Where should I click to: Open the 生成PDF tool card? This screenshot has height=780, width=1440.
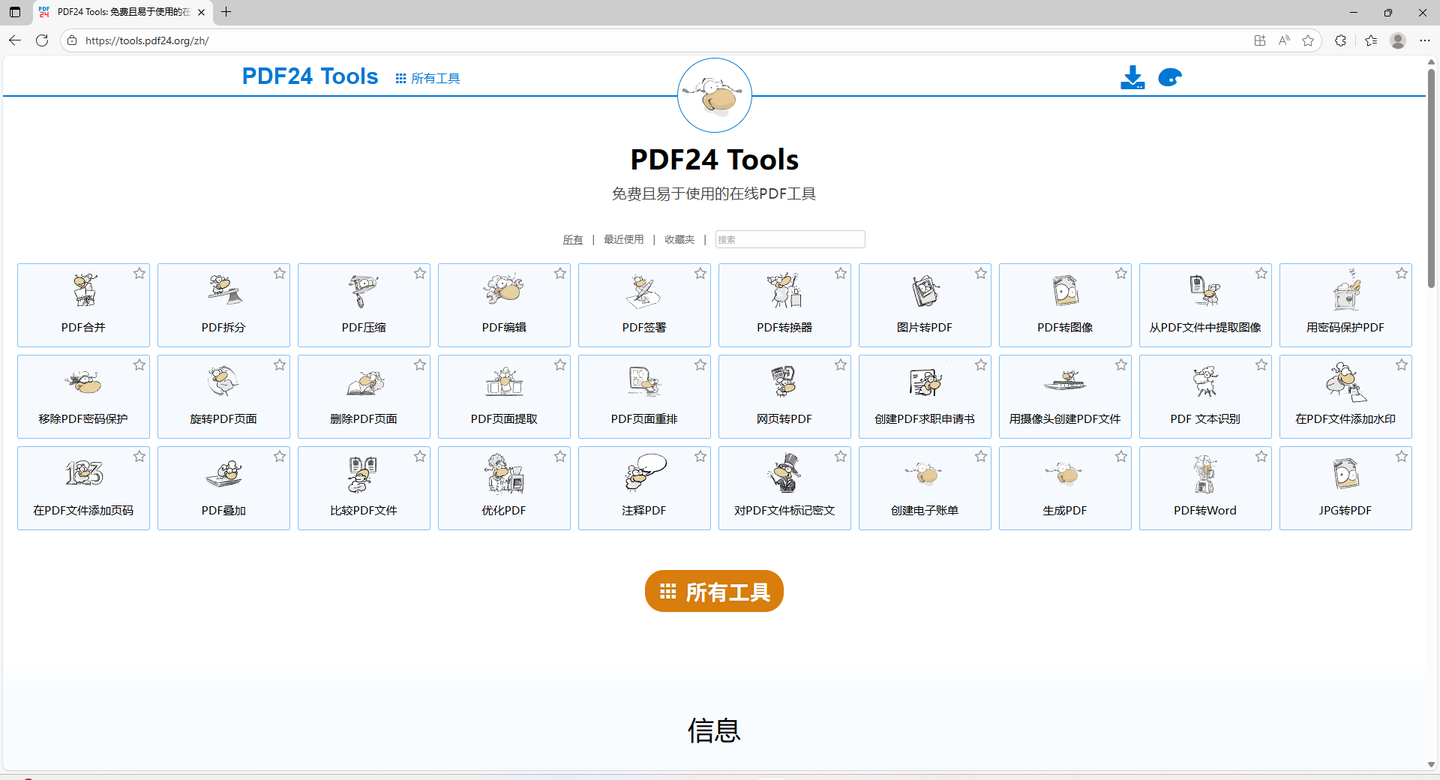[1065, 488]
